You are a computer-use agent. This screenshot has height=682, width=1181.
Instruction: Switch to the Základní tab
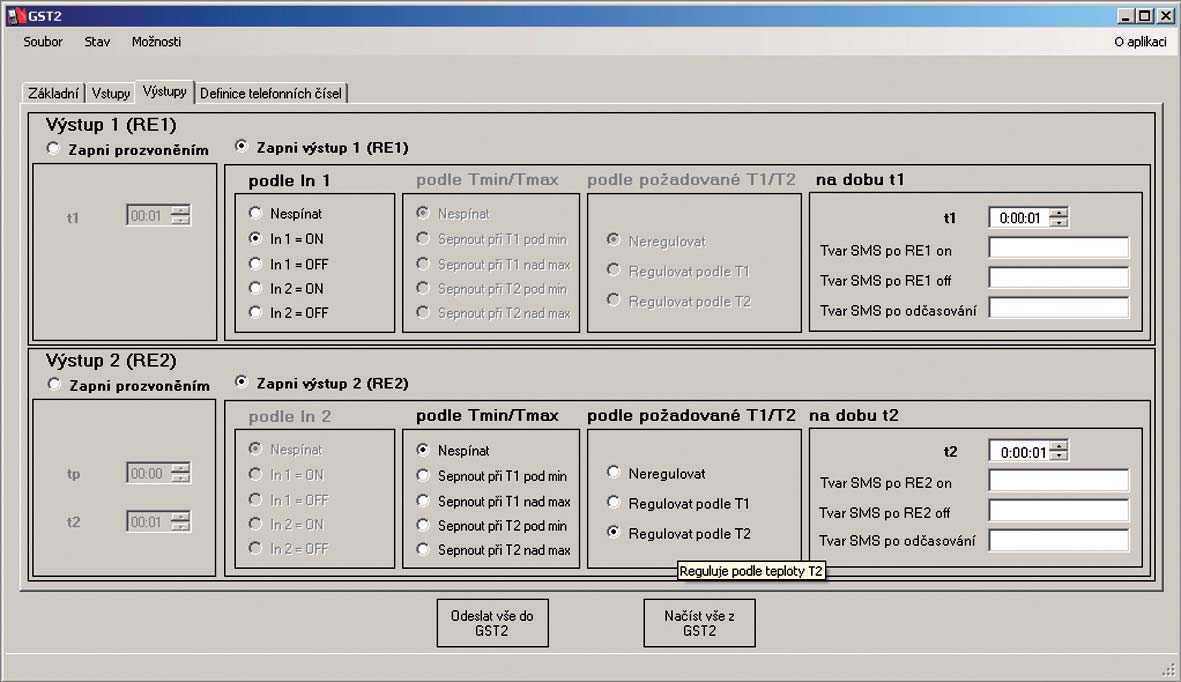[x=53, y=93]
